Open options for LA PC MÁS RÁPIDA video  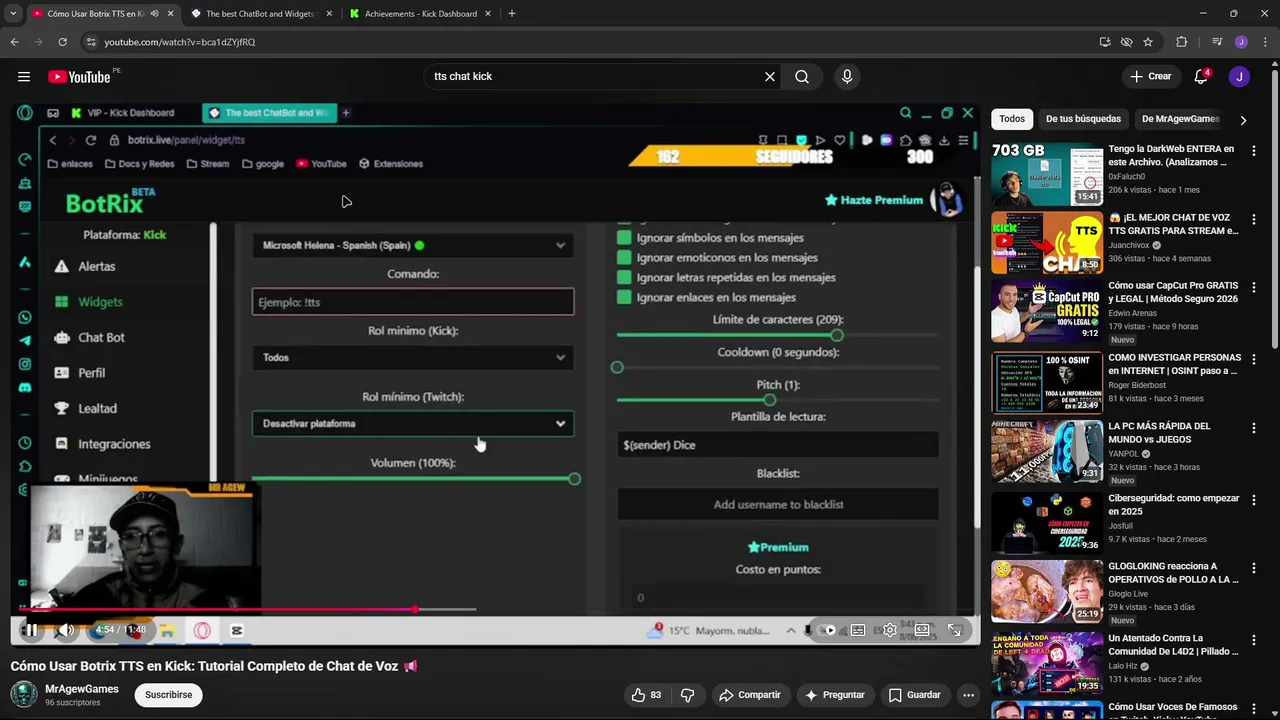point(1254,428)
